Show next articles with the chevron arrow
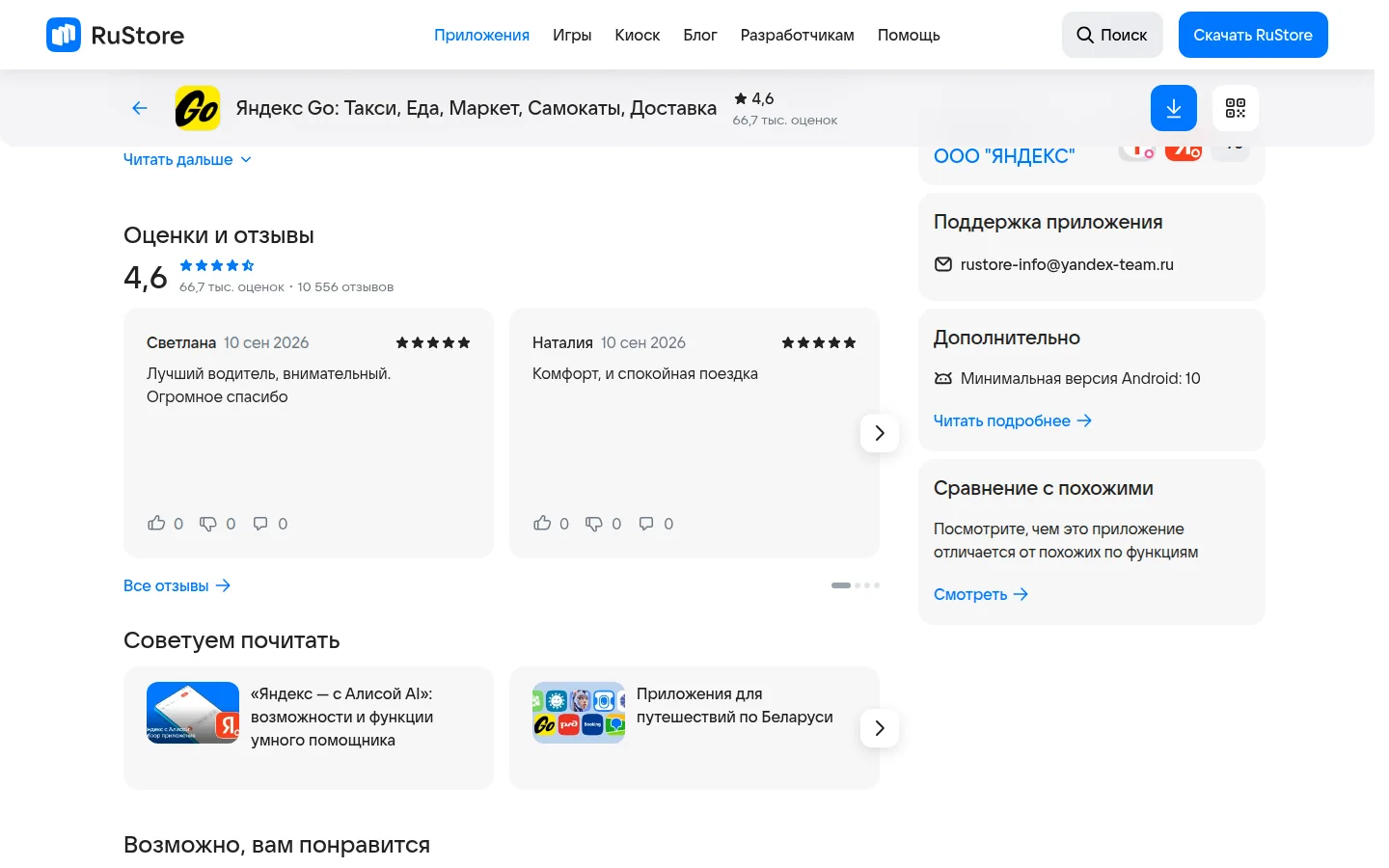 [x=880, y=728]
